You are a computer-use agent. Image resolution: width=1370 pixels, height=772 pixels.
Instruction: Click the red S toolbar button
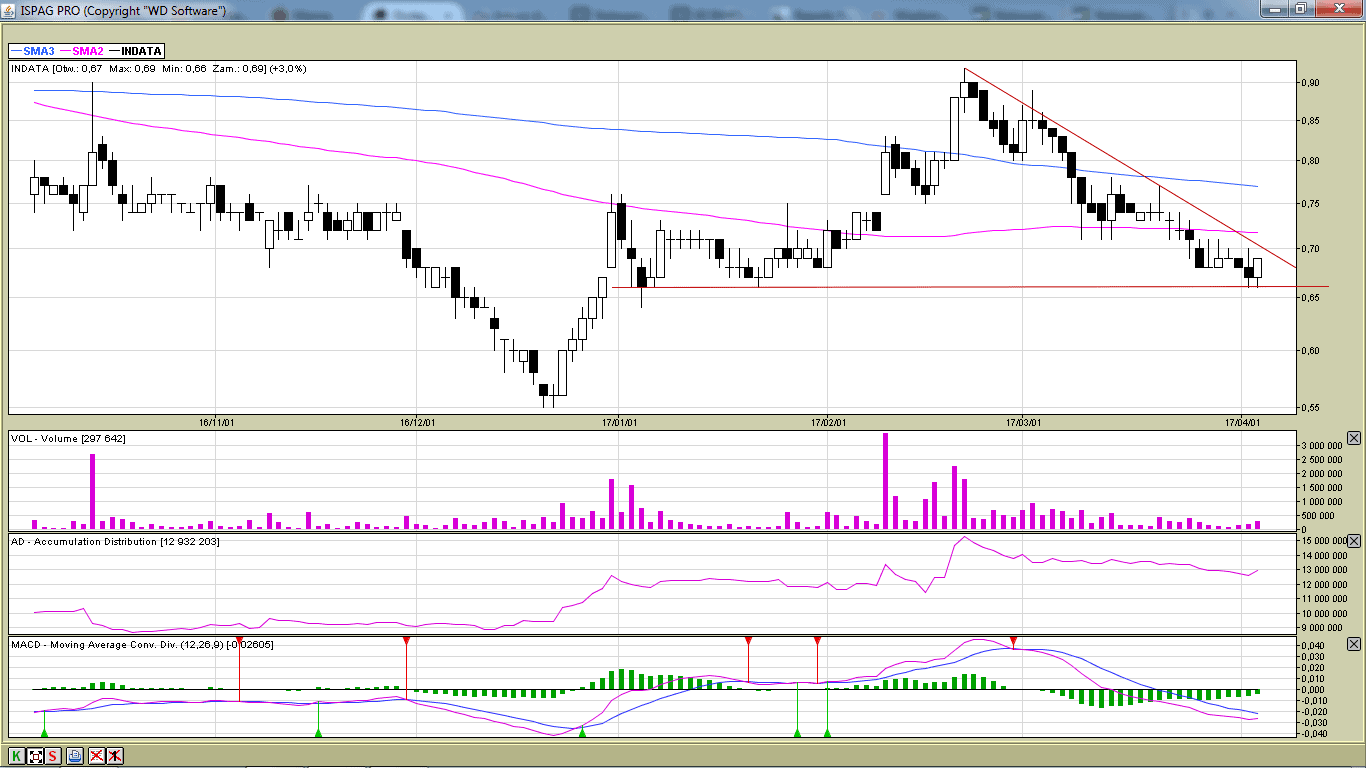[x=53, y=756]
